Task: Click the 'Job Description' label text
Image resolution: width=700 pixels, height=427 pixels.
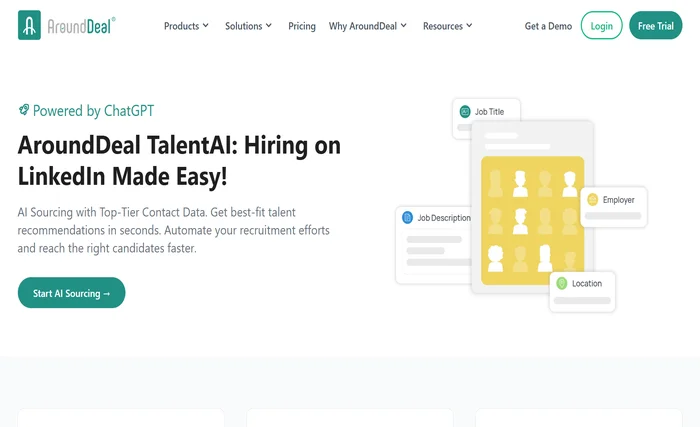Action: point(444,218)
